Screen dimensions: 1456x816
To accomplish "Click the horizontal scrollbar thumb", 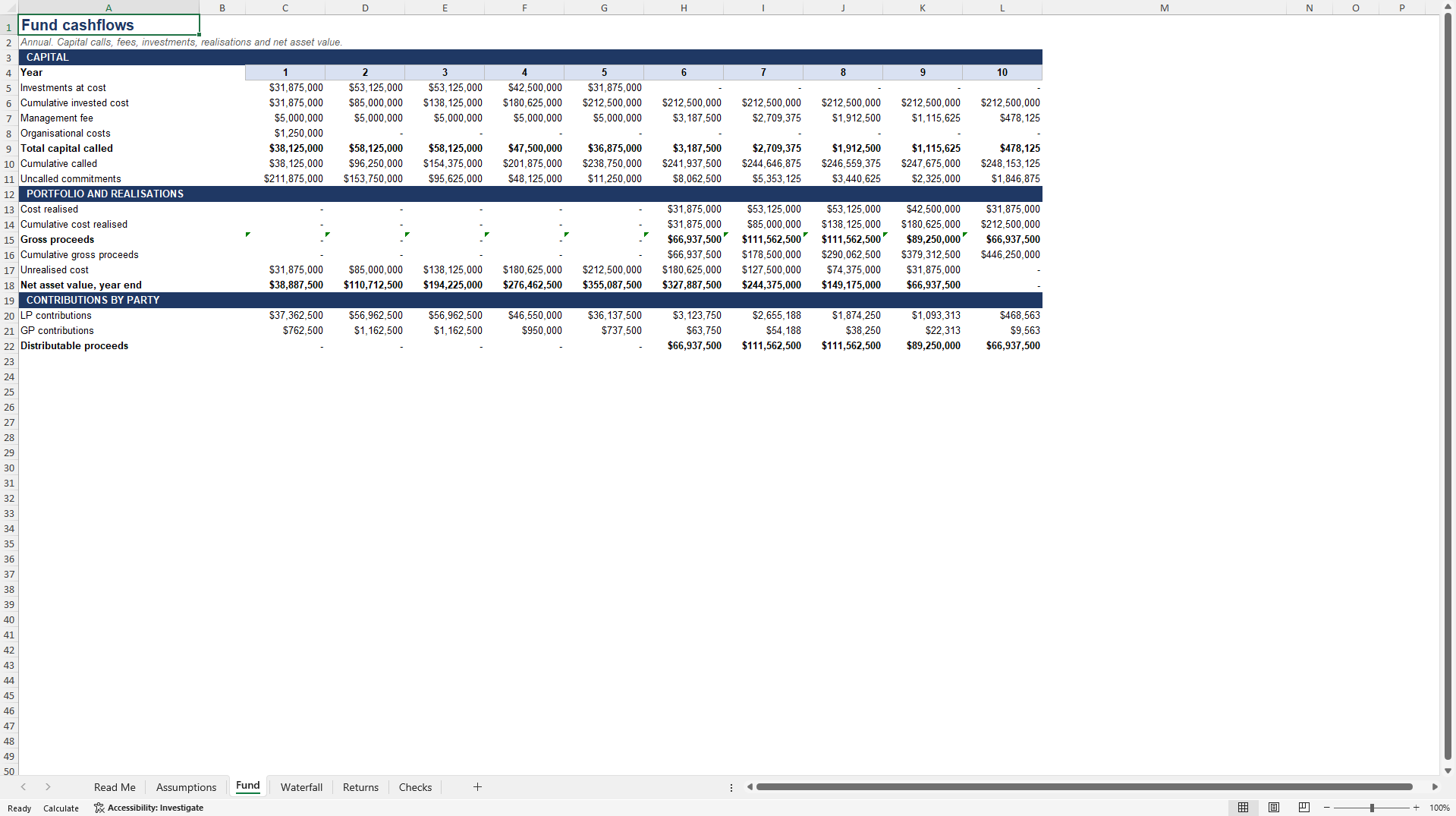I will coord(1084,787).
